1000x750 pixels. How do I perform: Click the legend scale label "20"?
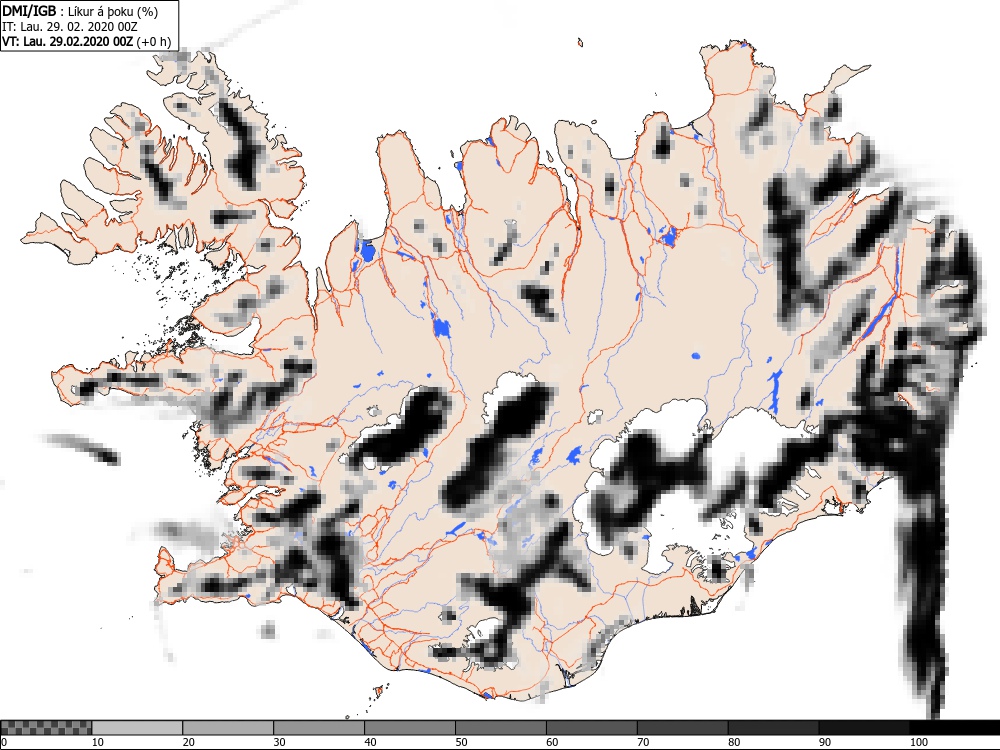(x=189, y=742)
